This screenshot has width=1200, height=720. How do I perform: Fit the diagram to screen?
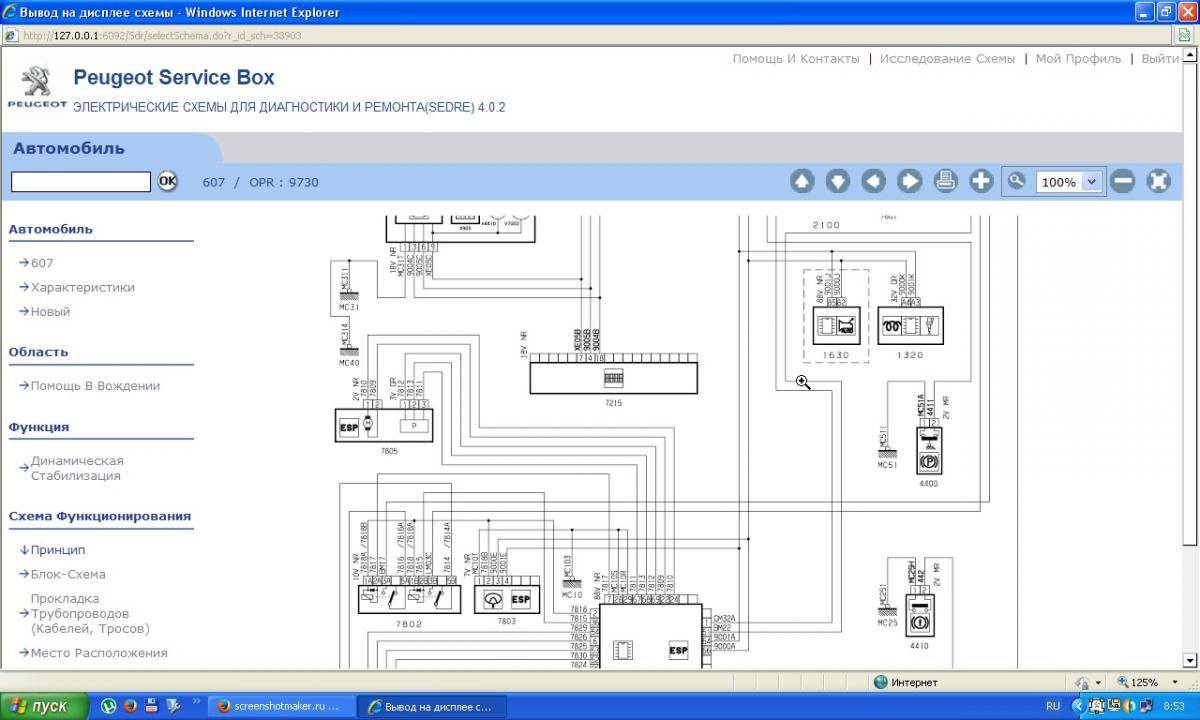1158,181
